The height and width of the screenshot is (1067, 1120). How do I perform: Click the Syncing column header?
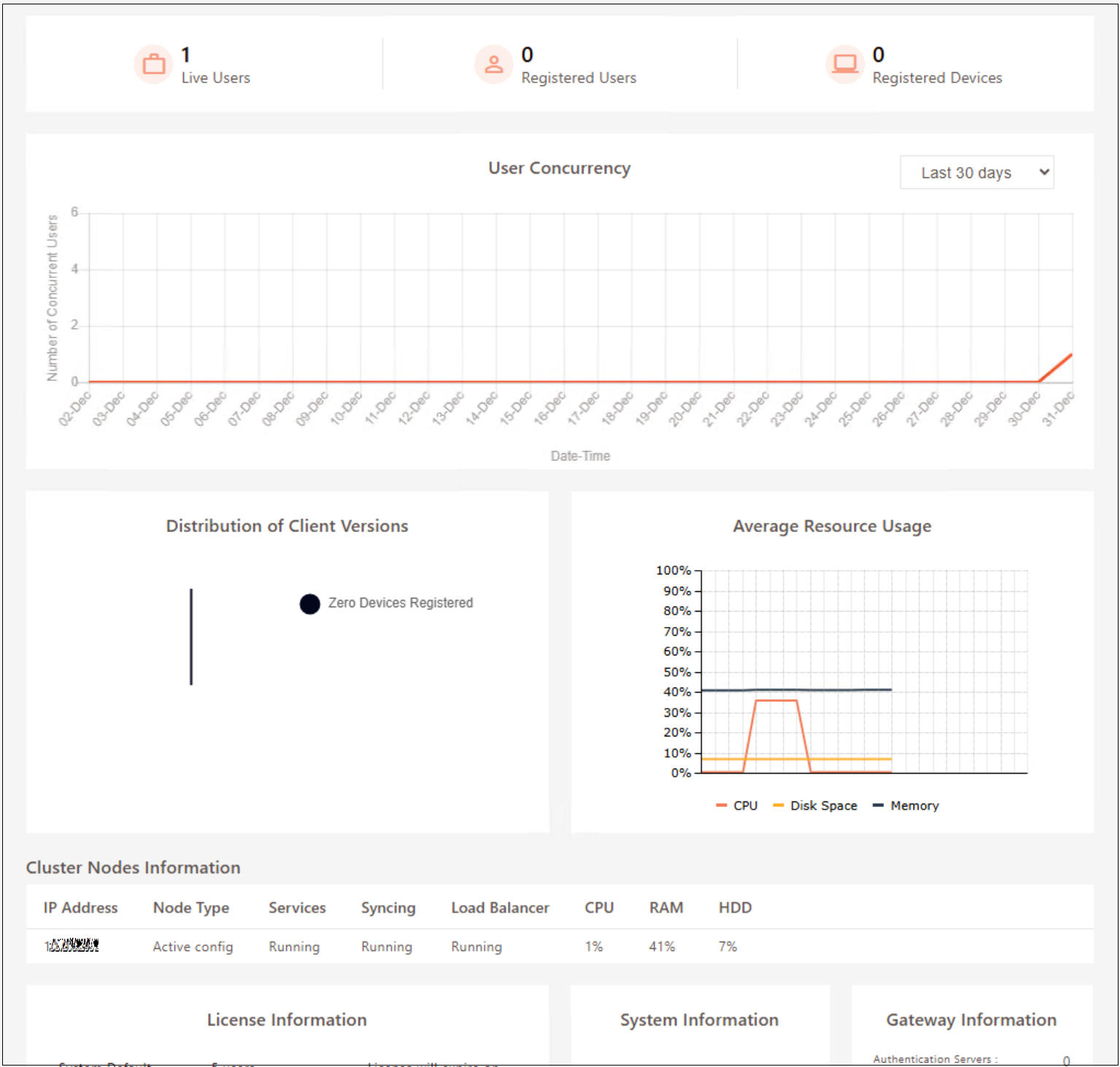point(388,908)
